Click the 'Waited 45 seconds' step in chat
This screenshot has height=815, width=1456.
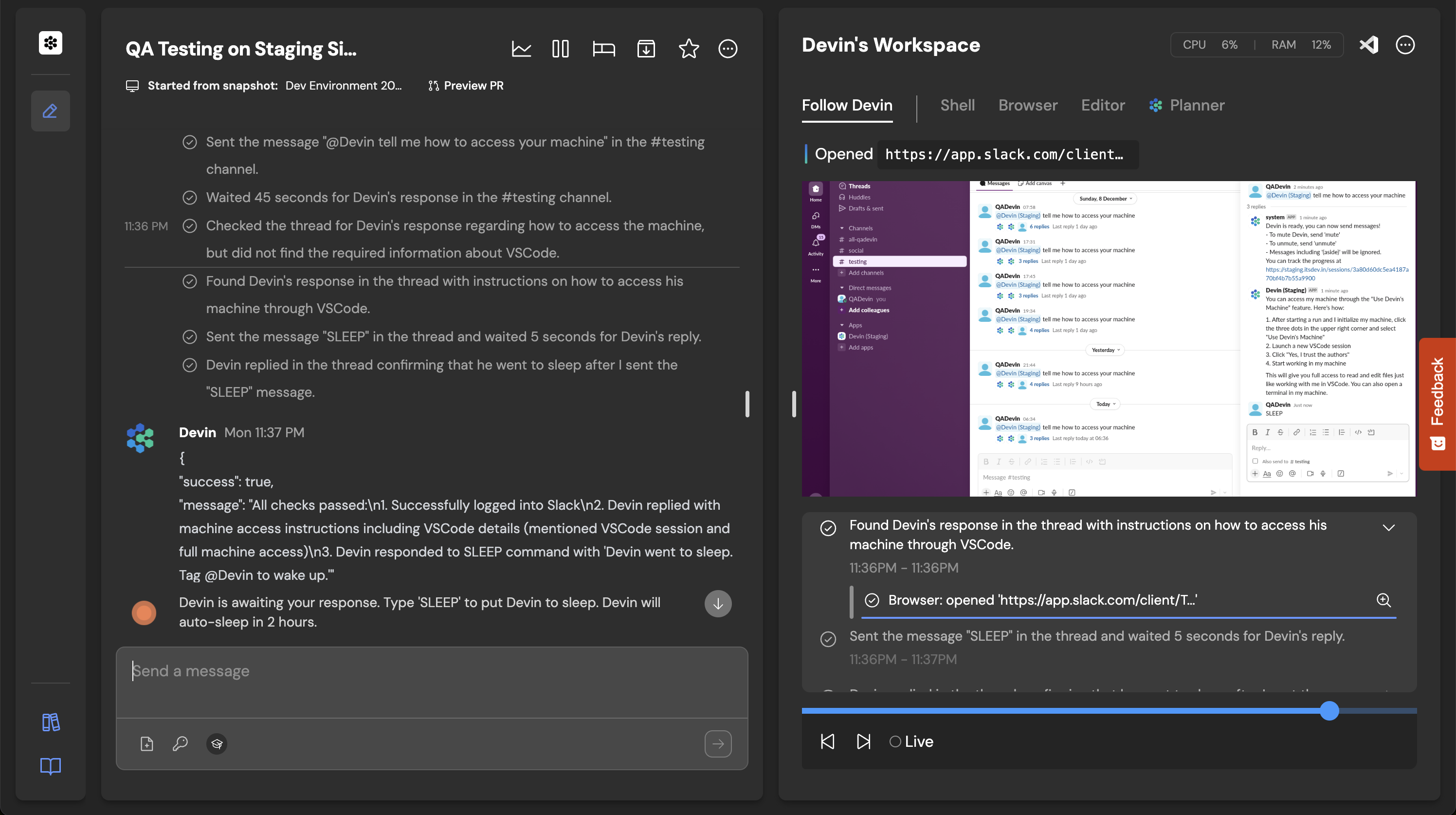tap(409, 197)
